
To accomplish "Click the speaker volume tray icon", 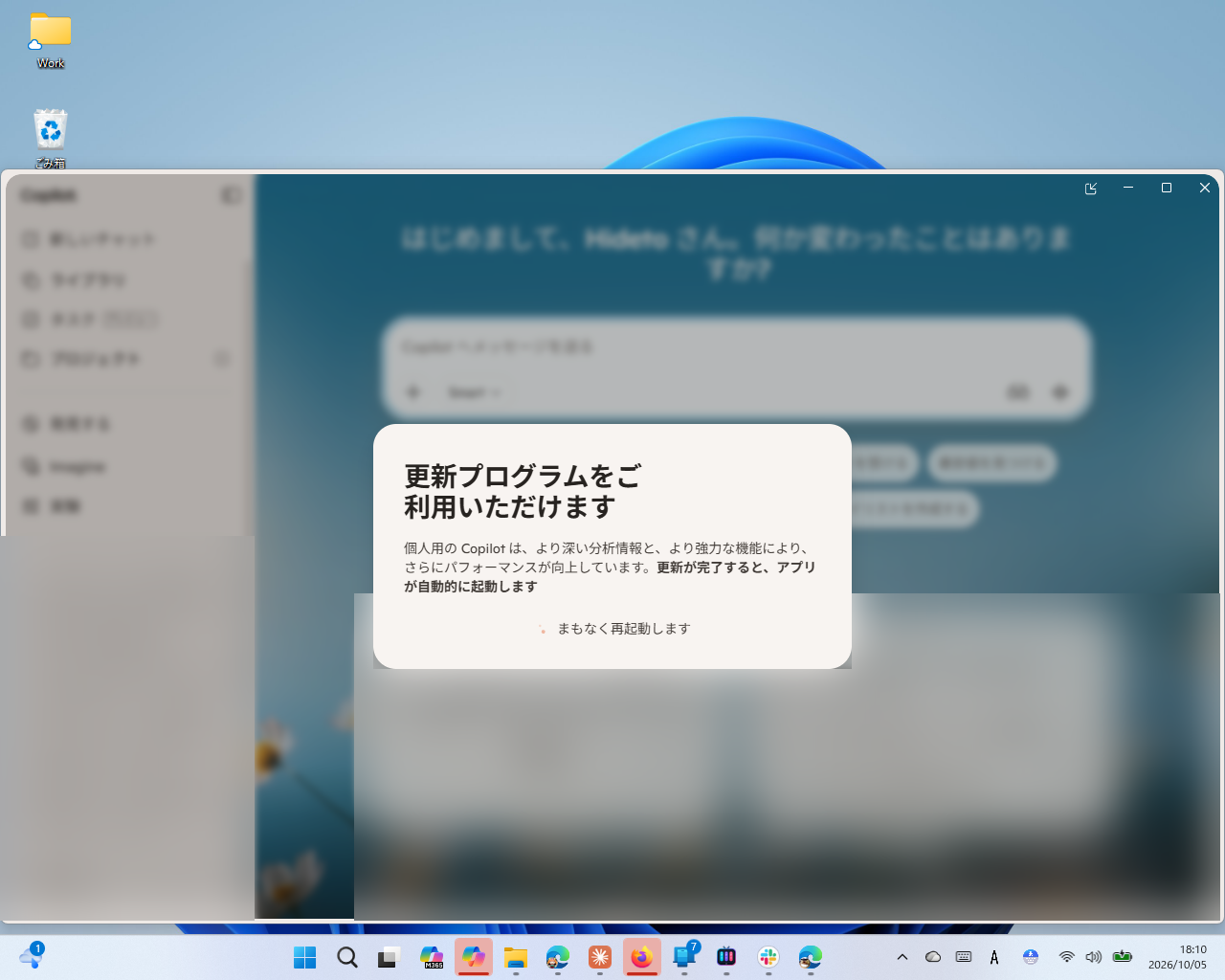I will coord(1094,957).
